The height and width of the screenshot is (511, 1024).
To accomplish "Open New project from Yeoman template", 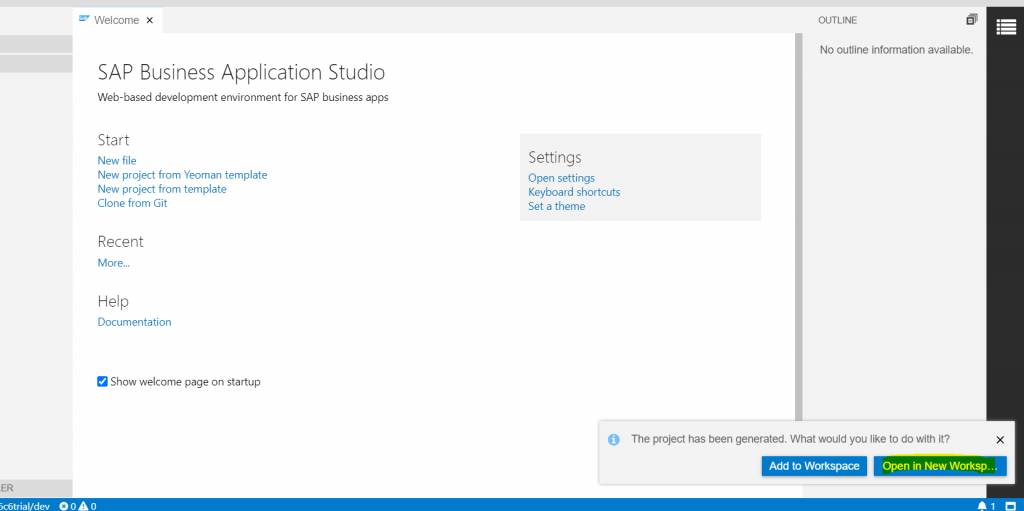I will point(182,174).
